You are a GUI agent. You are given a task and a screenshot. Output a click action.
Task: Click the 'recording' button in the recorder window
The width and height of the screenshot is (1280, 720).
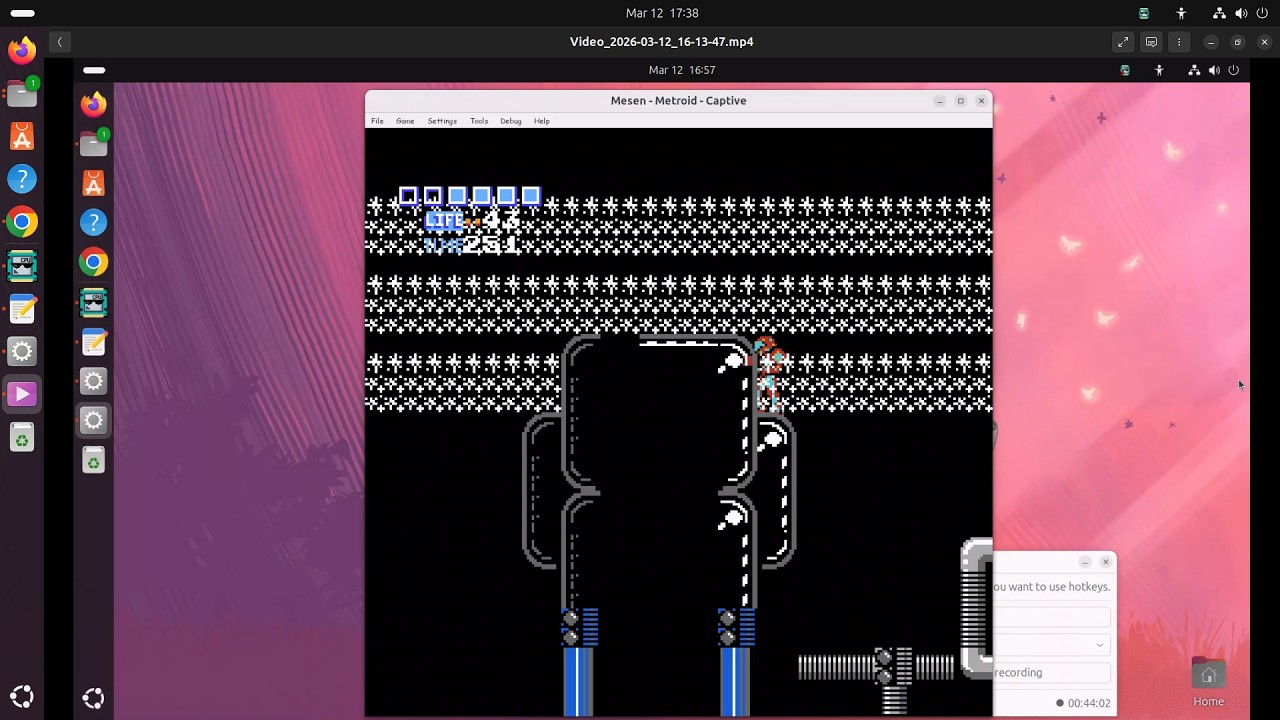(1052, 672)
